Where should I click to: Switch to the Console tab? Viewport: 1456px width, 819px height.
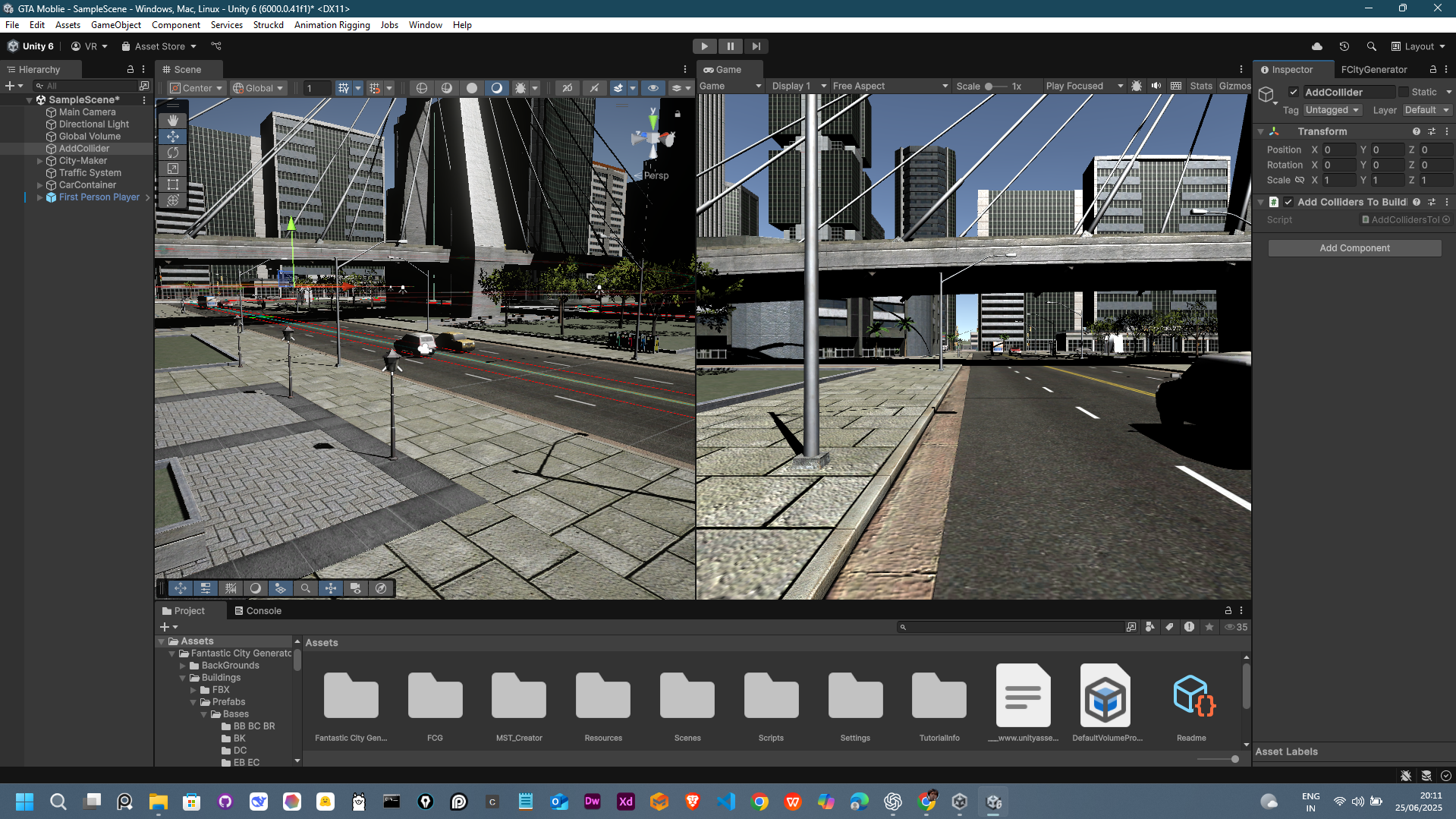click(258, 610)
